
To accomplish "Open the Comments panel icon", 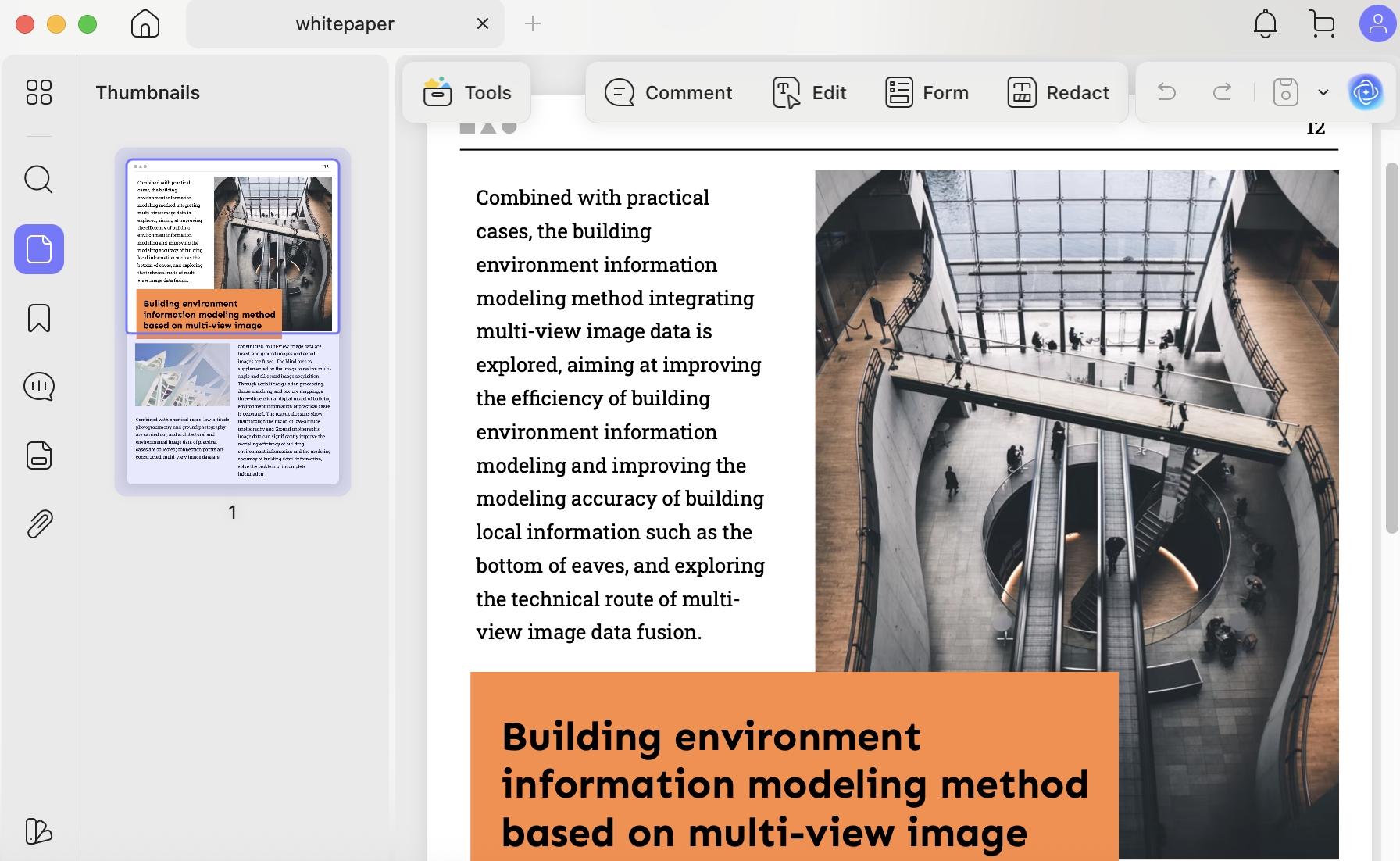I will click(39, 387).
